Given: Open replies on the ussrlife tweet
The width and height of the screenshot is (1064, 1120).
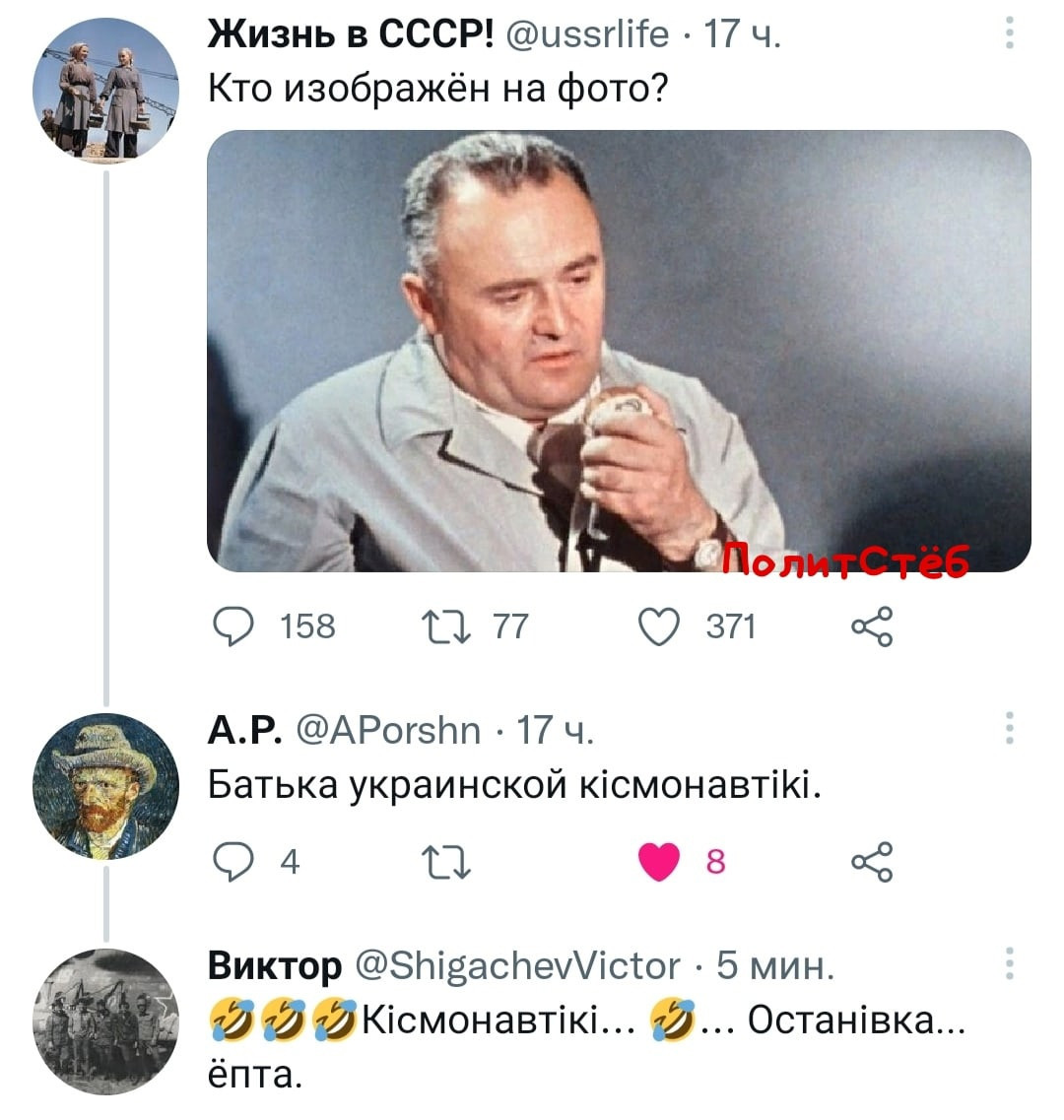Looking at the screenshot, I should [233, 626].
